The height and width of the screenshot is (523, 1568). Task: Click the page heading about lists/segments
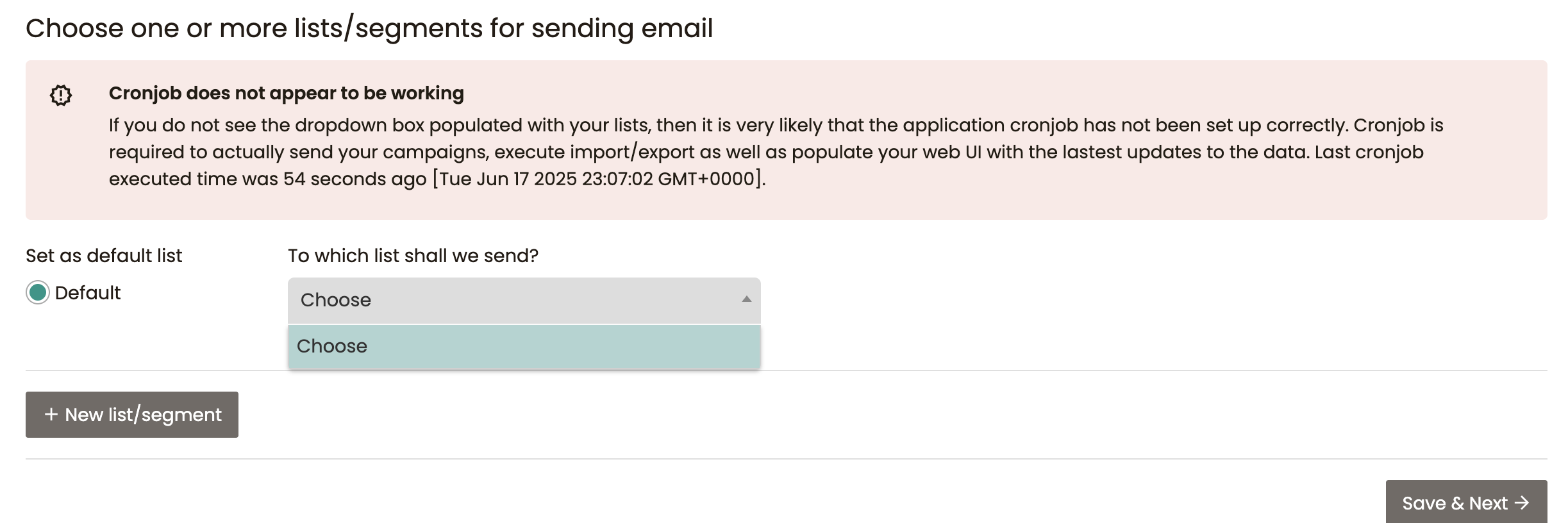(x=369, y=28)
